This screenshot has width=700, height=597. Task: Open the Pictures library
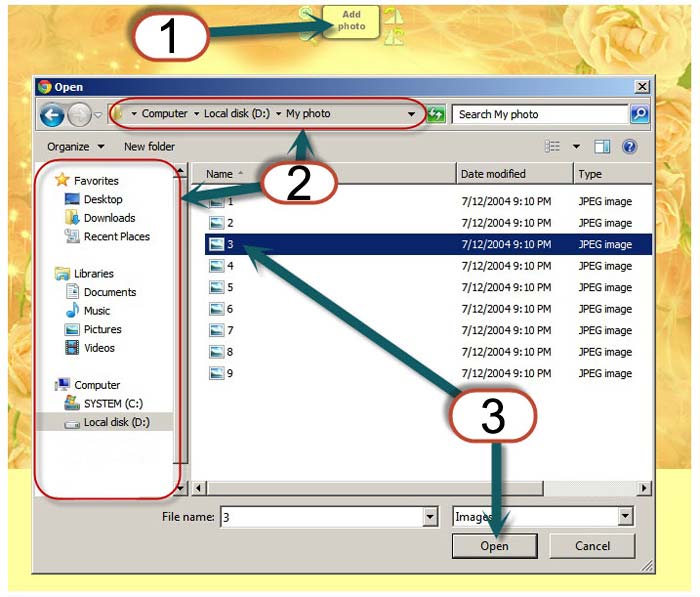point(102,330)
